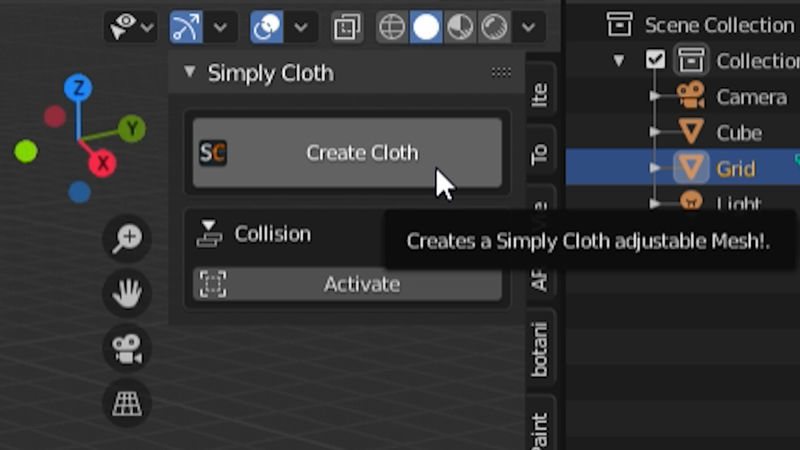The height and width of the screenshot is (450, 800).
Task: Select Scene Collection label in outliner
Action: click(719, 24)
